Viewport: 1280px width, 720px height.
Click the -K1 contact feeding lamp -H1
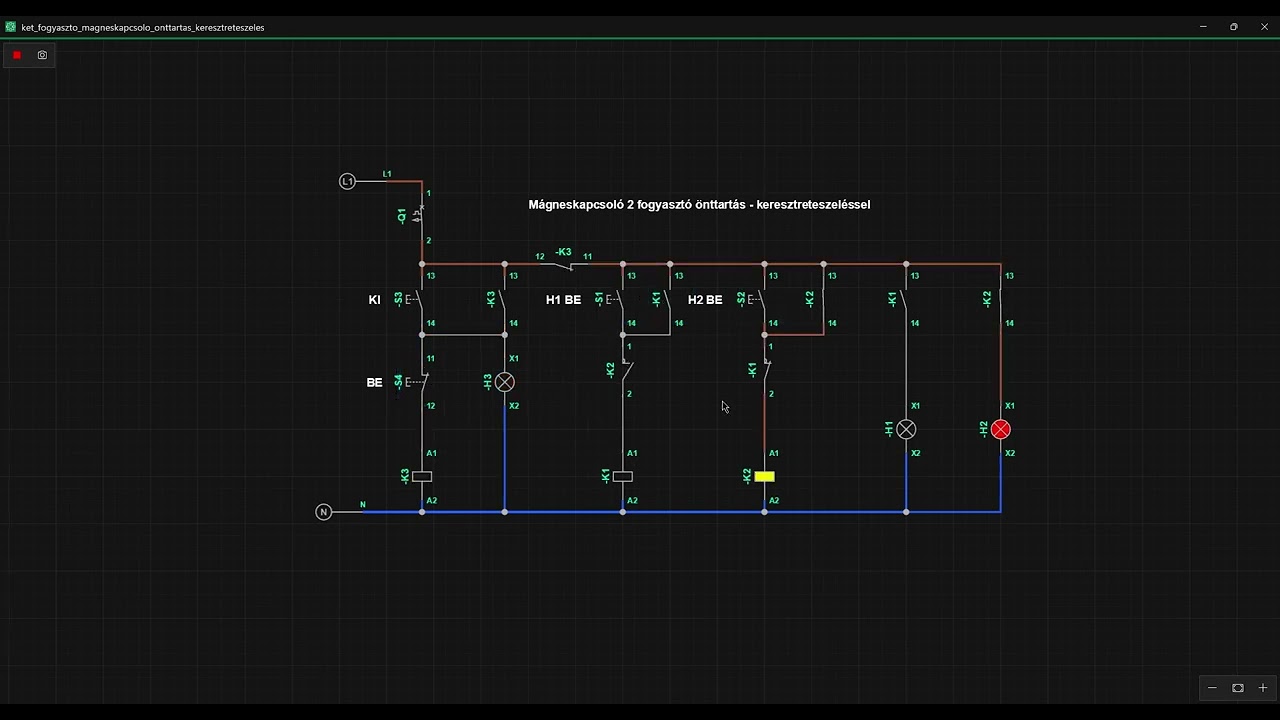click(904, 299)
